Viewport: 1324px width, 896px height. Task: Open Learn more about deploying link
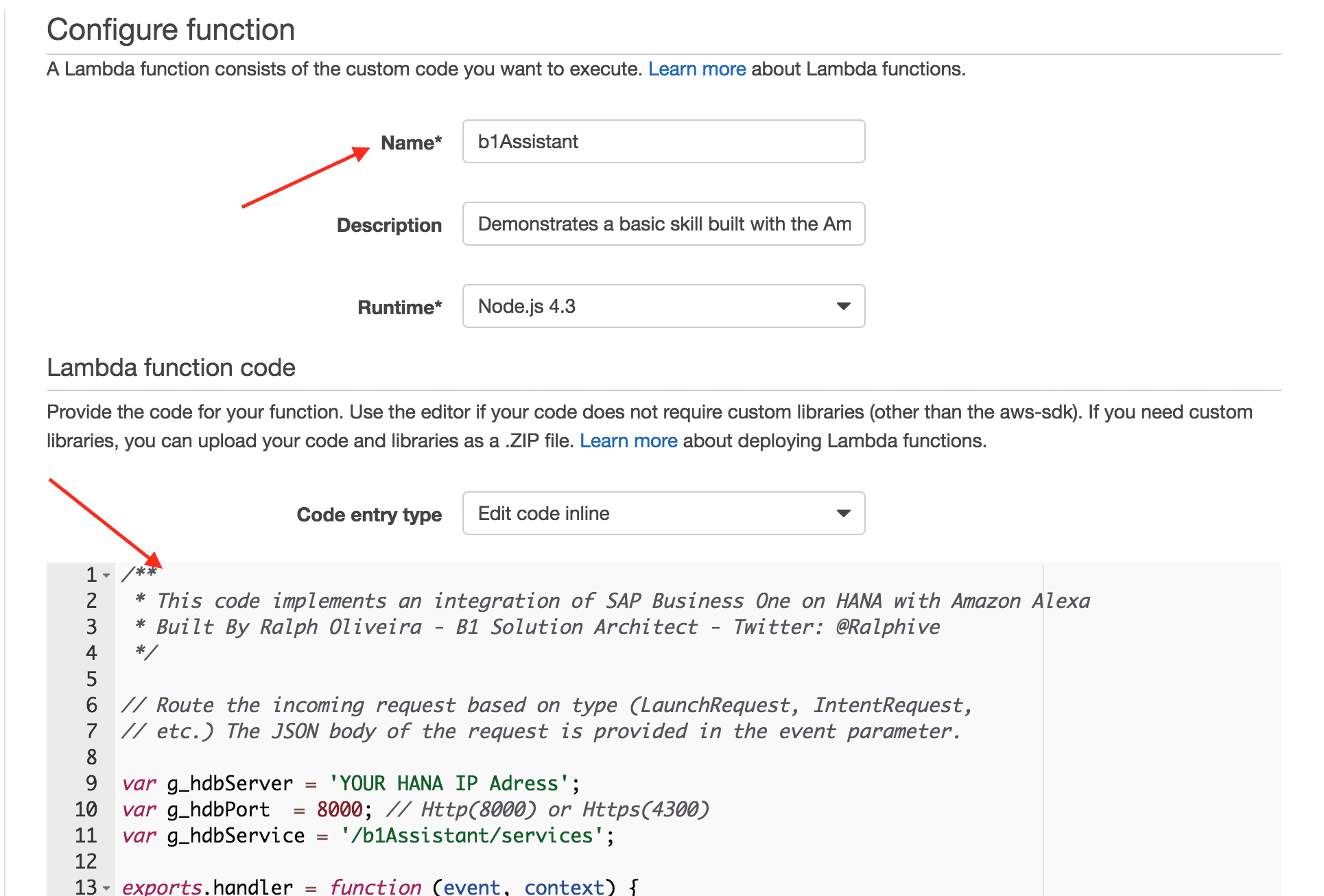pyautogui.click(x=628, y=441)
